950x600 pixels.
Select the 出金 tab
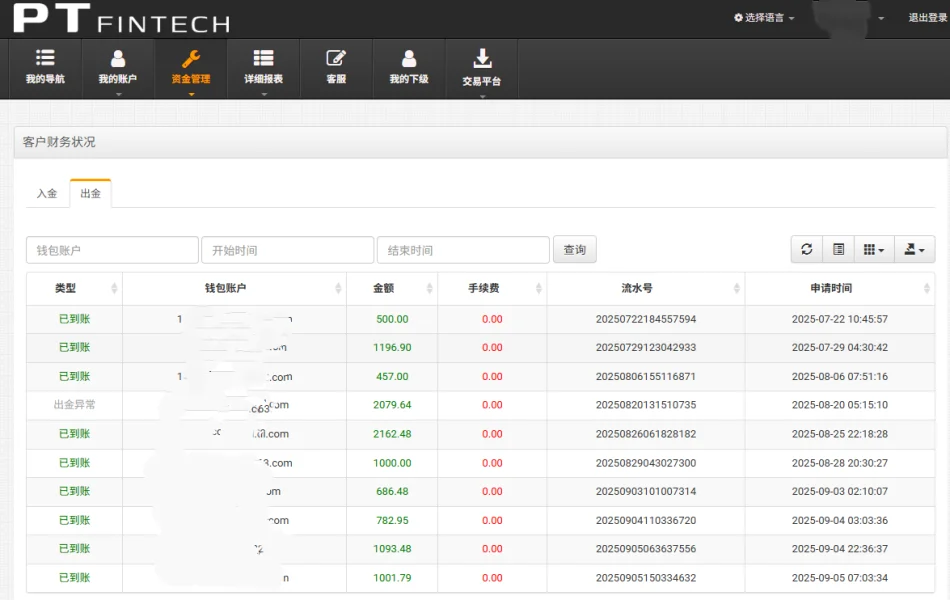tap(90, 193)
